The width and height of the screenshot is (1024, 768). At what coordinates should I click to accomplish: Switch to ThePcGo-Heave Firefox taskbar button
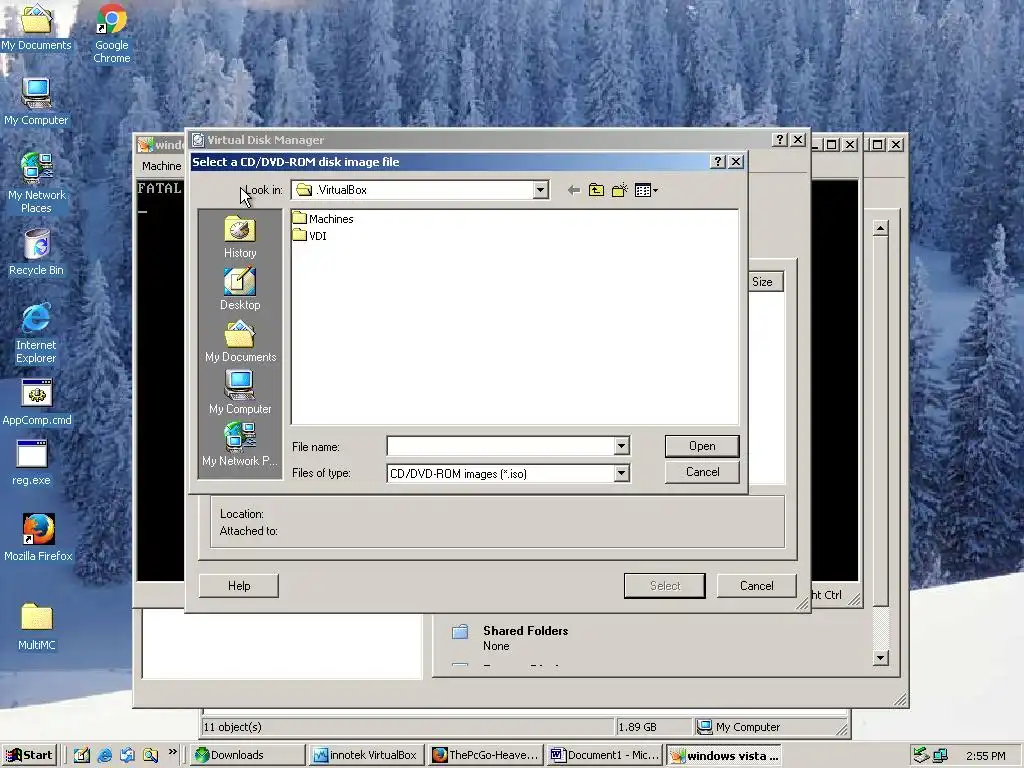click(485, 755)
